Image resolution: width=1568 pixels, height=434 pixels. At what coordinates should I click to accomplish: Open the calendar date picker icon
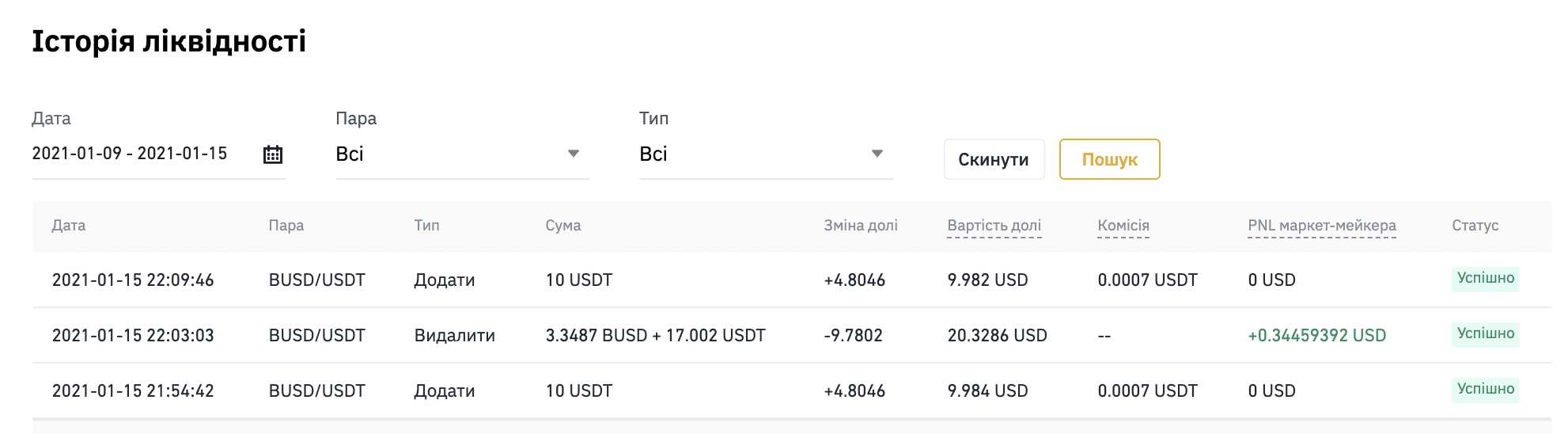pos(273,154)
